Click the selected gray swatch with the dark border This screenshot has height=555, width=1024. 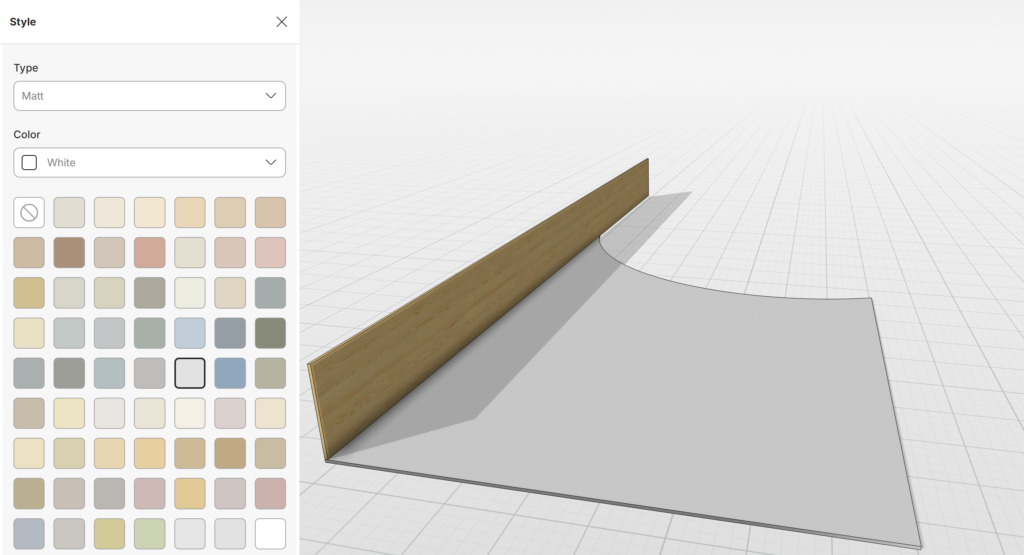coord(190,373)
